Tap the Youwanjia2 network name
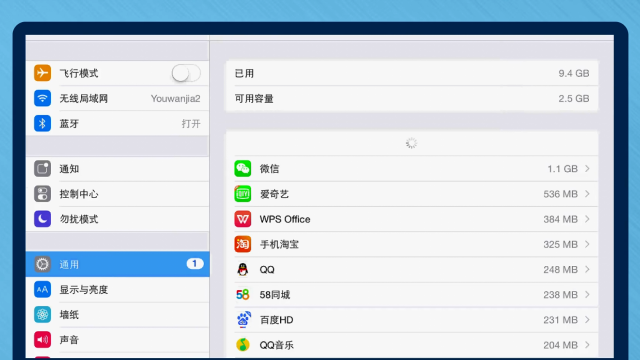 coord(176,99)
